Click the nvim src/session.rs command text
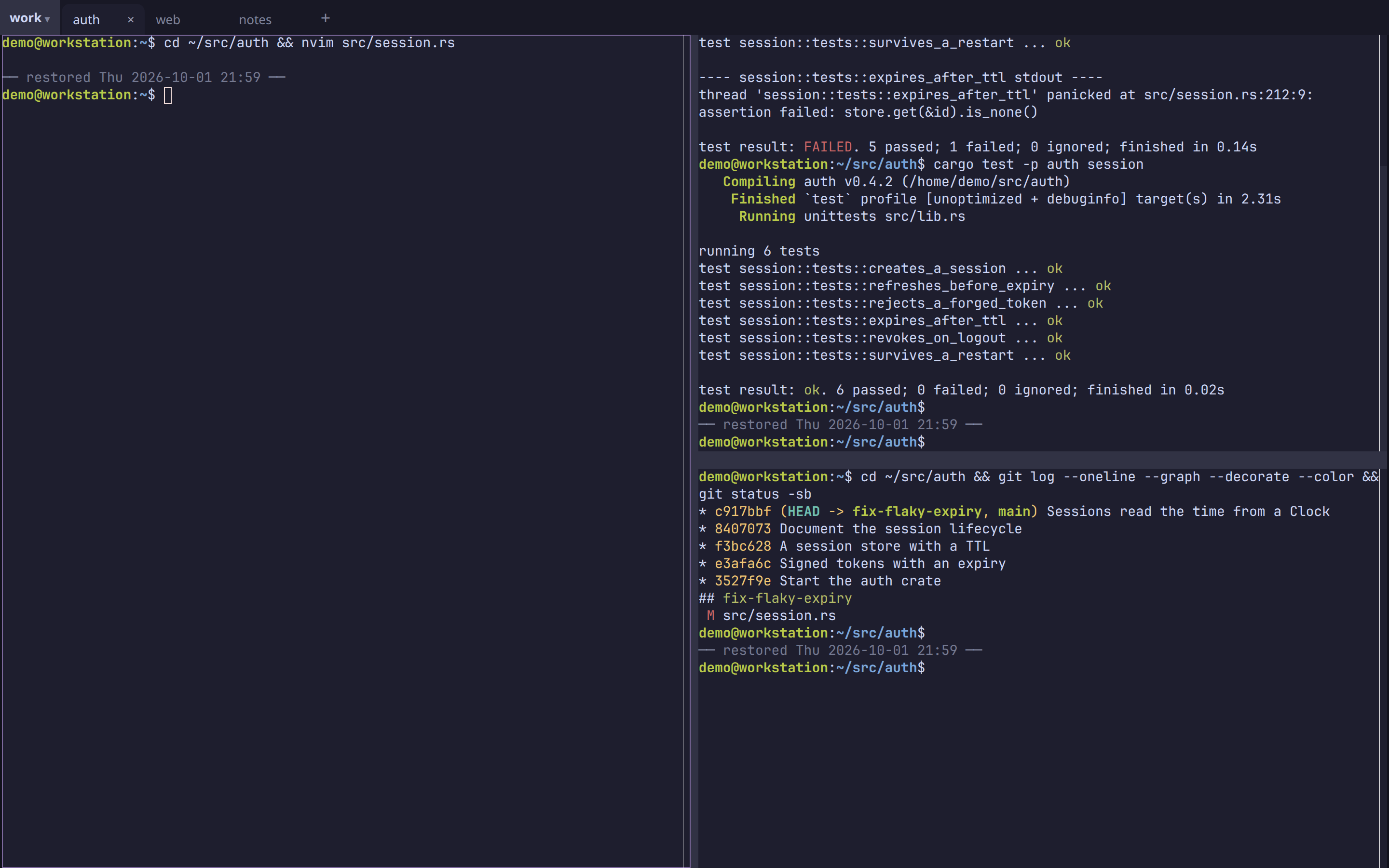This screenshot has height=868, width=1389. pos(378,43)
